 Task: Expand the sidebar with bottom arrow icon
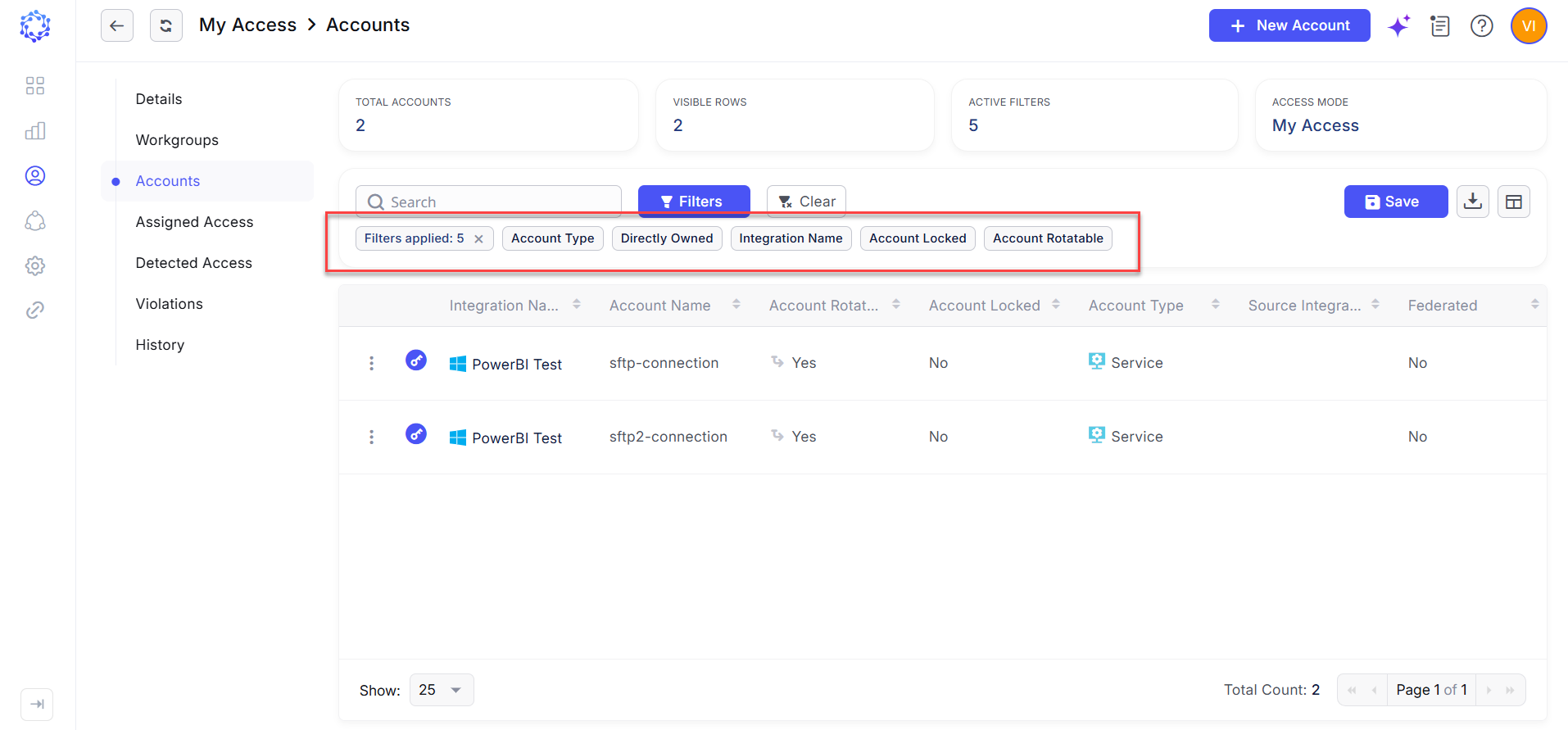(37, 705)
